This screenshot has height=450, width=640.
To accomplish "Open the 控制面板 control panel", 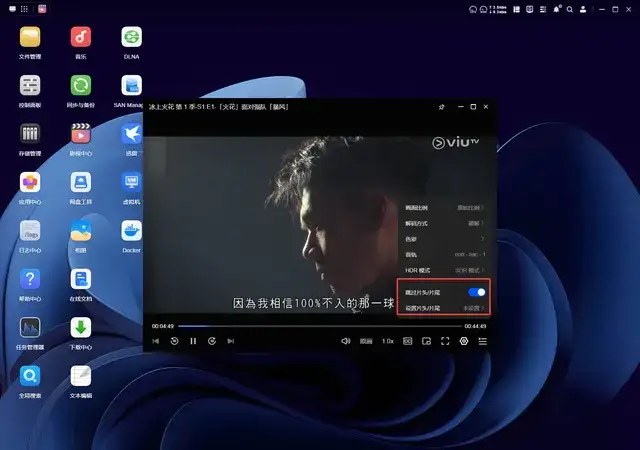I will click(30, 85).
